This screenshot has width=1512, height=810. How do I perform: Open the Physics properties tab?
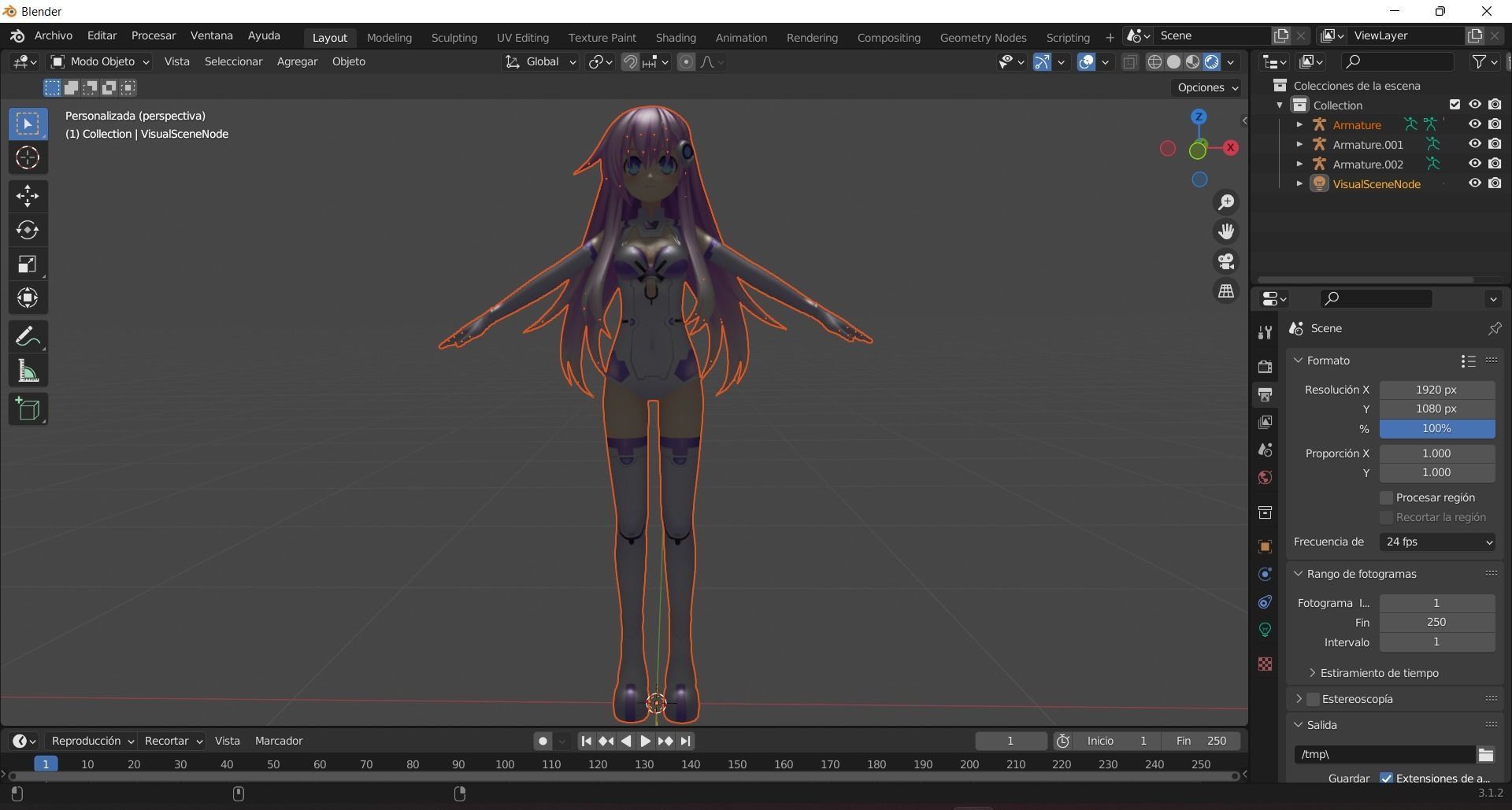coord(1265,575)
